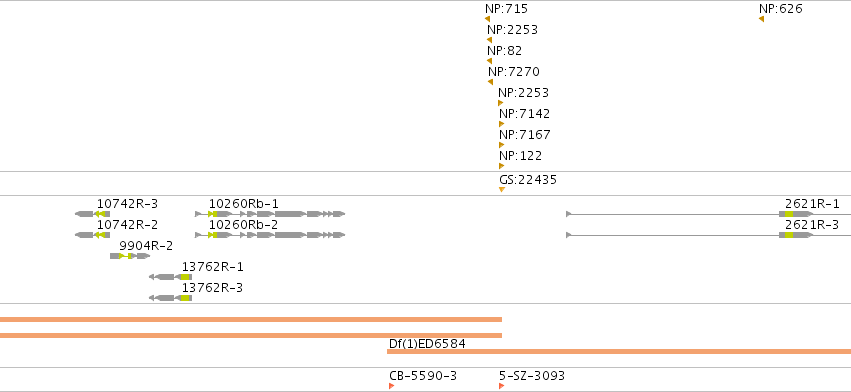Click the 5-SZ-3093 label
Viewport: 851px width, 392px height.
(x=532, y=376)
